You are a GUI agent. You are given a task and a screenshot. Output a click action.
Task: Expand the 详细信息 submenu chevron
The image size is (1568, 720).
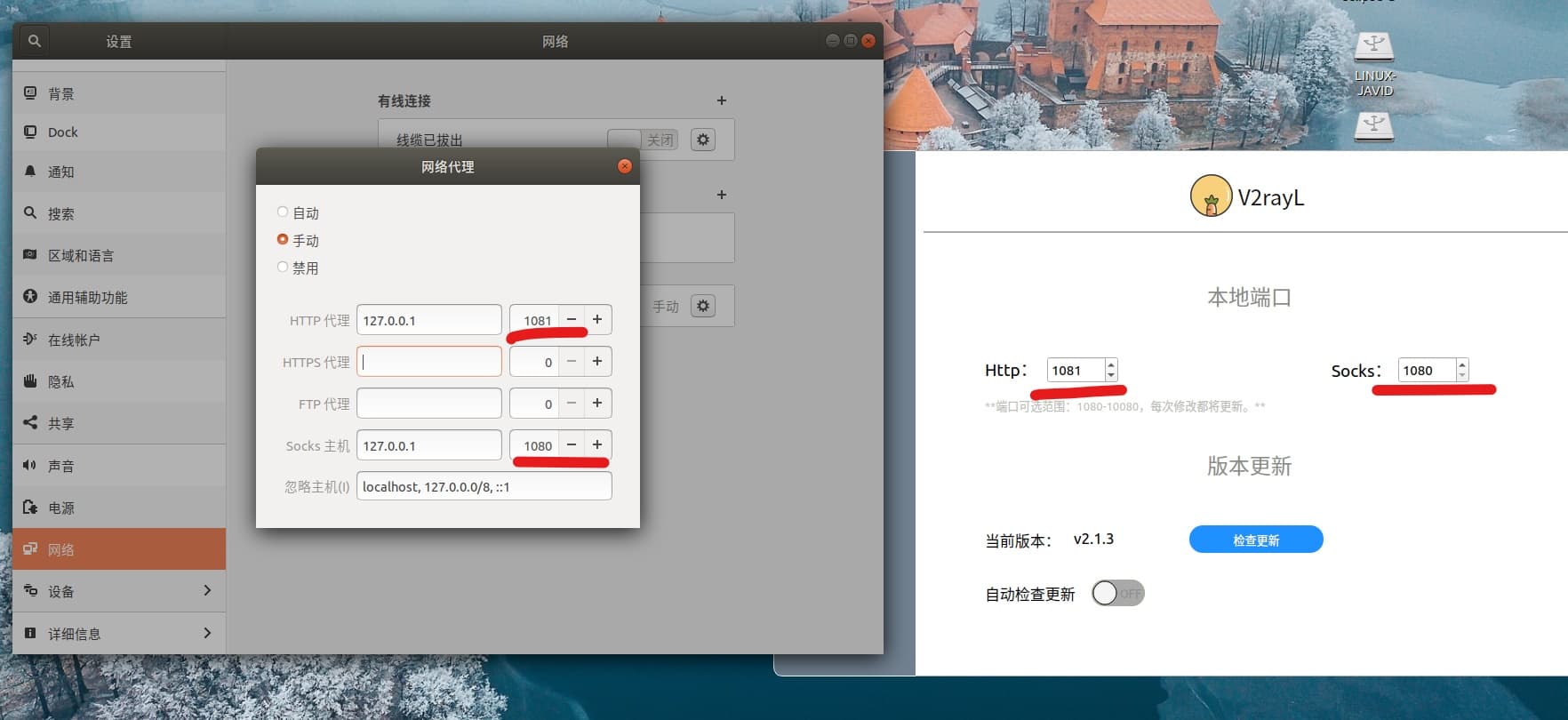[207, 633]
